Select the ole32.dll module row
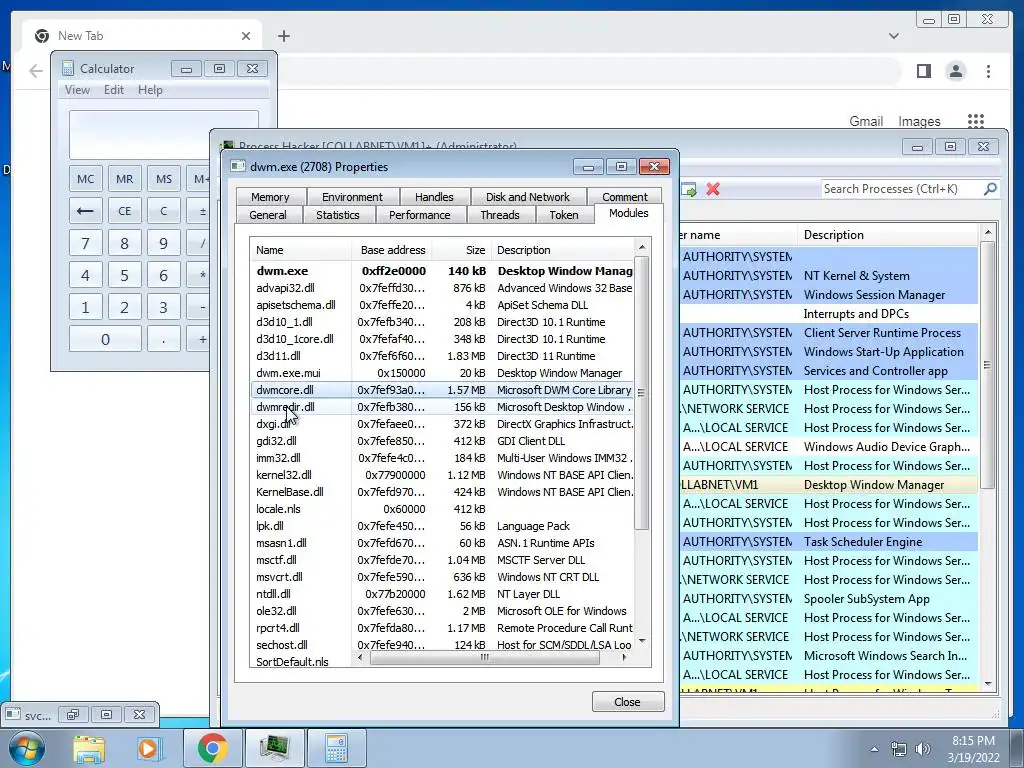Viewport: 1024px width, 768px height. point(442,611)
